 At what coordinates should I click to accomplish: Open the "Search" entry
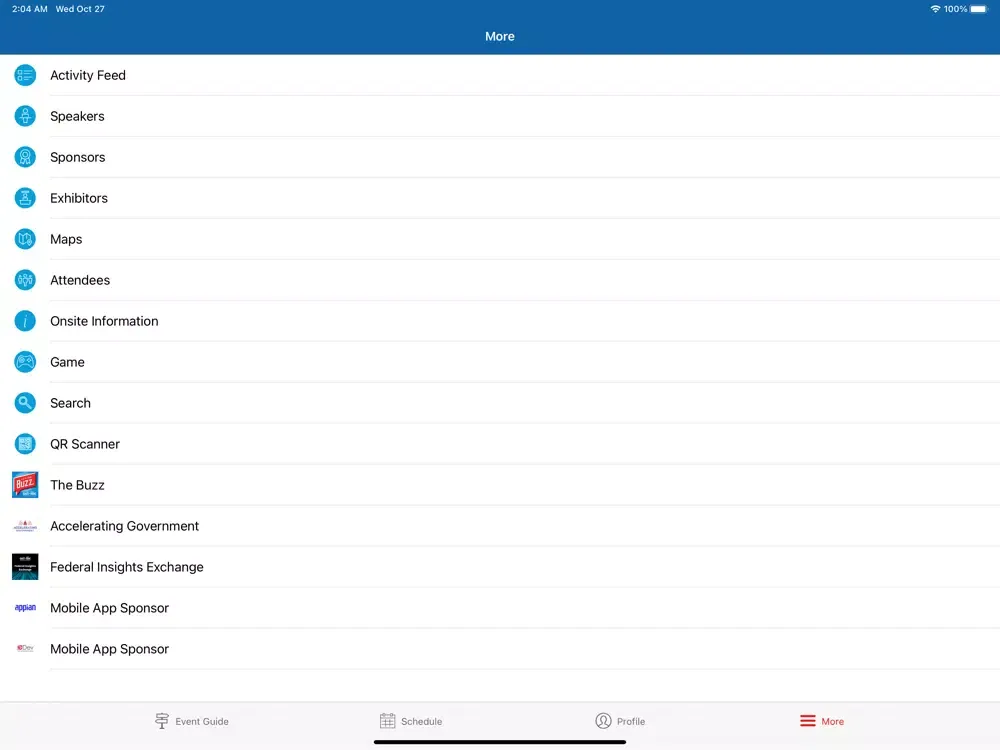500,403
